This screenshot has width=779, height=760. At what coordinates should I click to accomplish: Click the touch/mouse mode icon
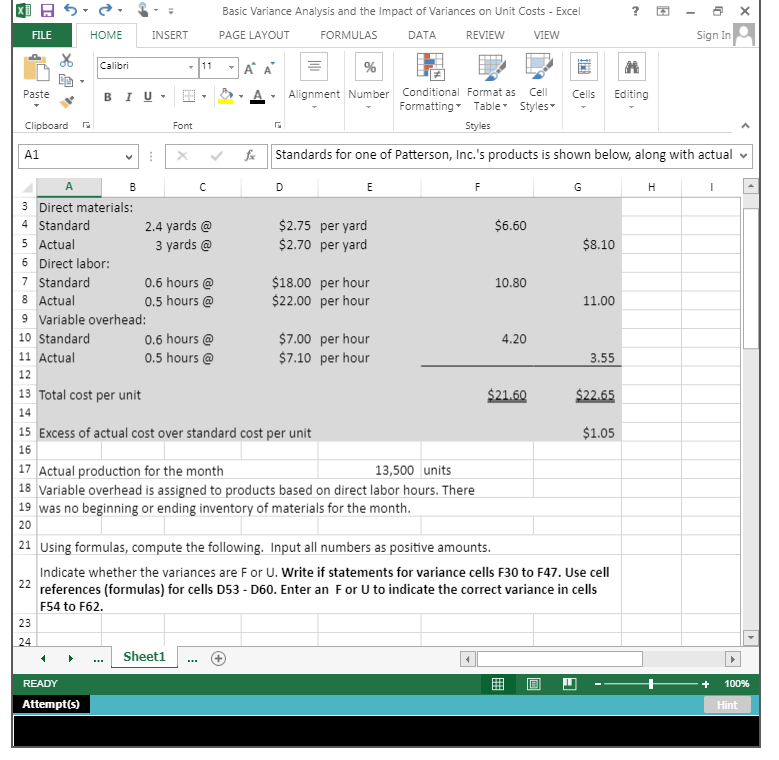coord(143,10)
